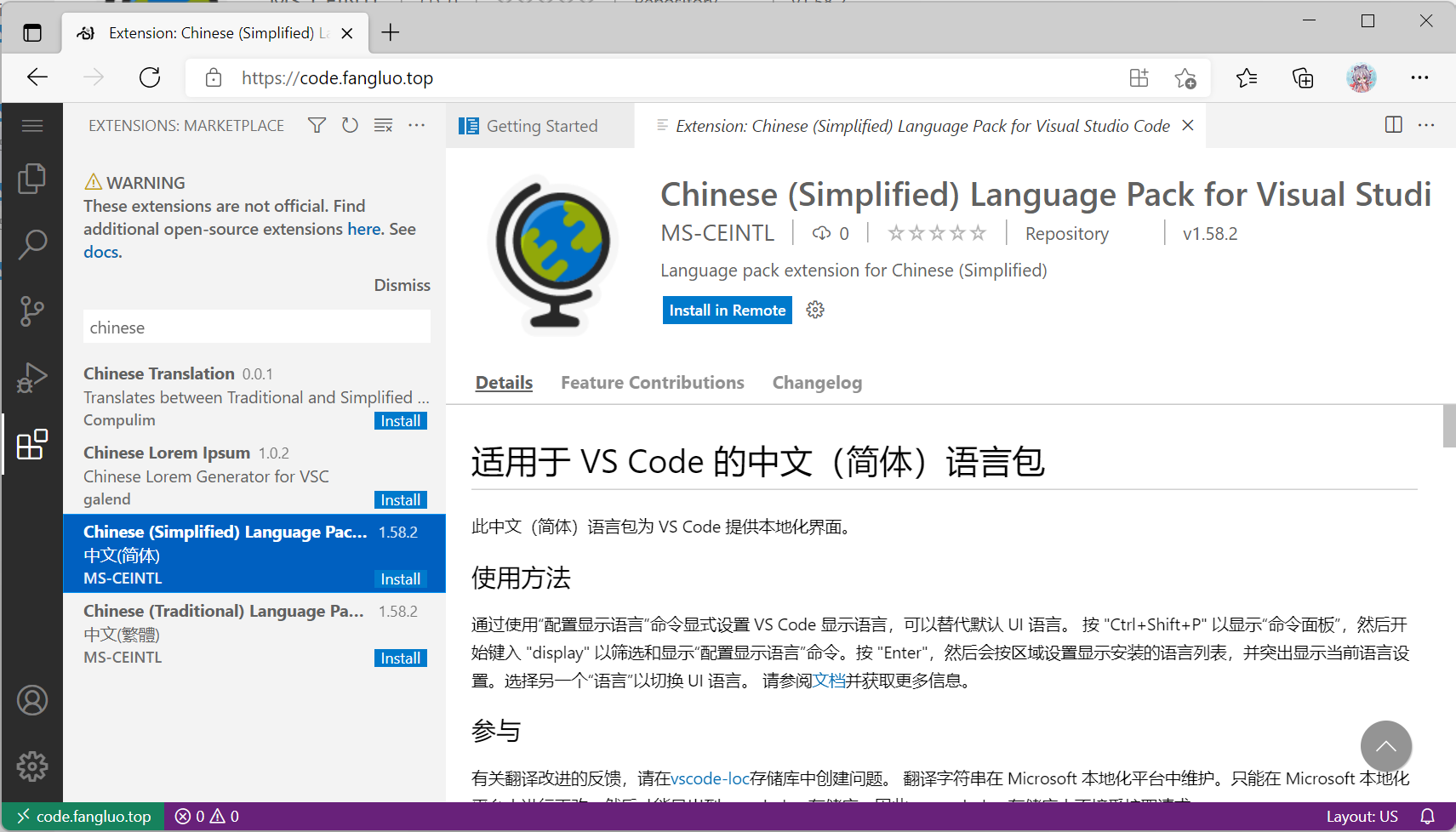Open the Source Control view

[x=32, y=311]
